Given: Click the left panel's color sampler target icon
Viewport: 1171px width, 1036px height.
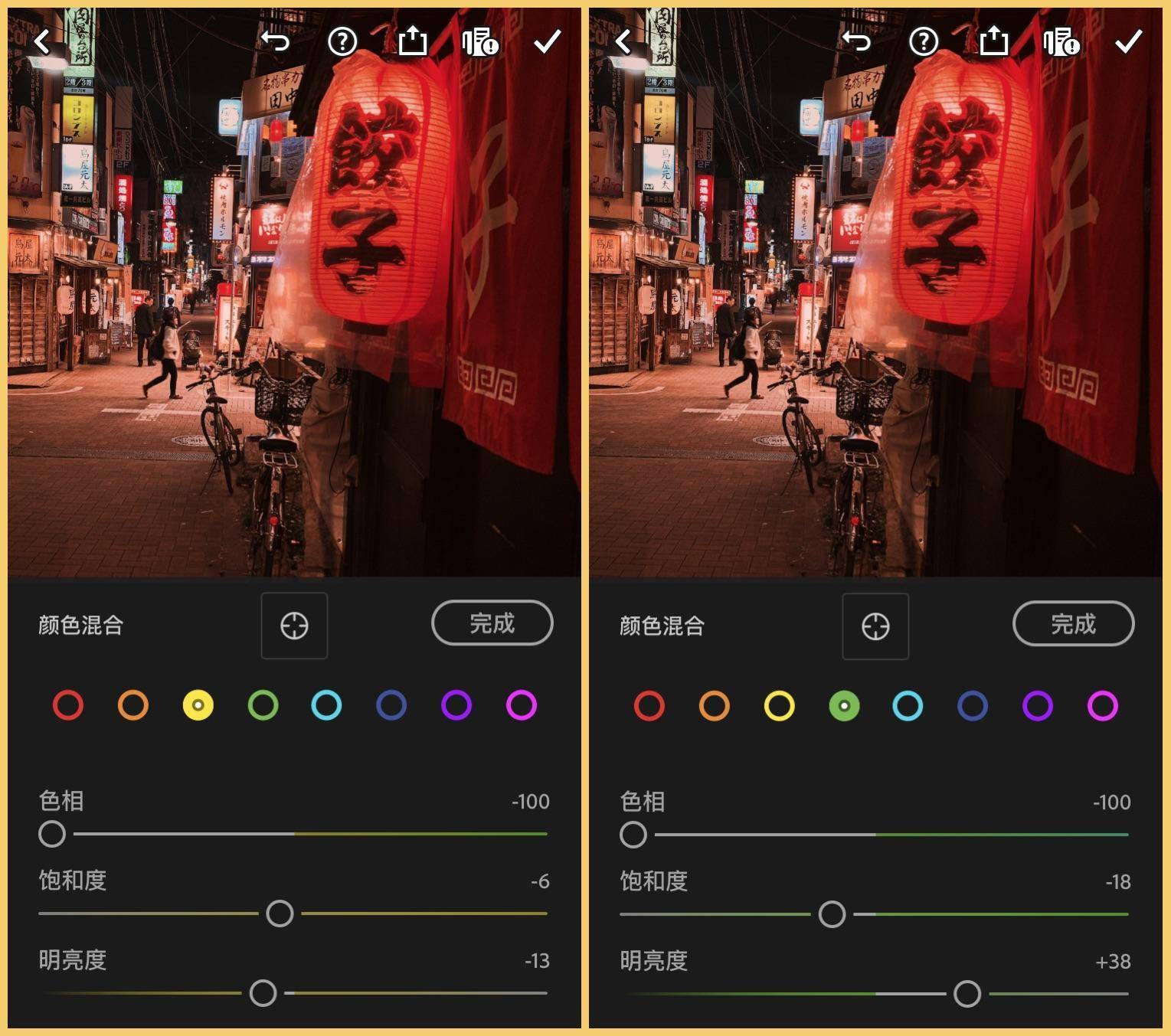Looking at the screenshot, I should 294,626.
